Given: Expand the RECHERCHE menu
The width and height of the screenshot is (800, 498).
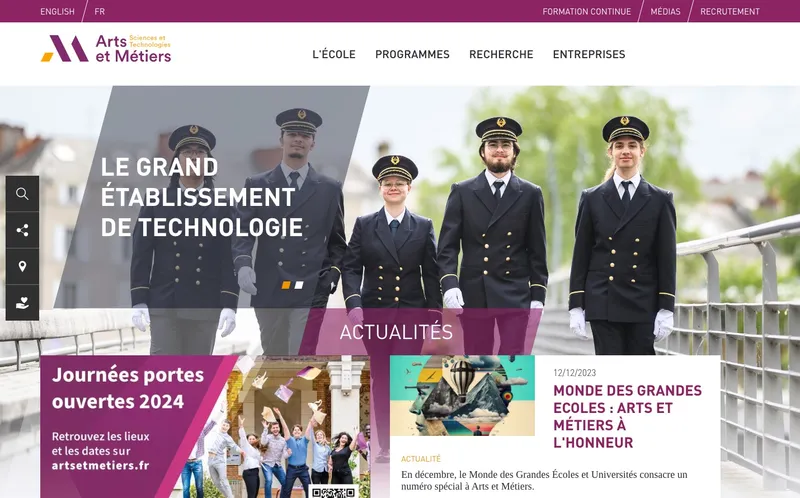Looking at the screenshot, I should (501, 54).
